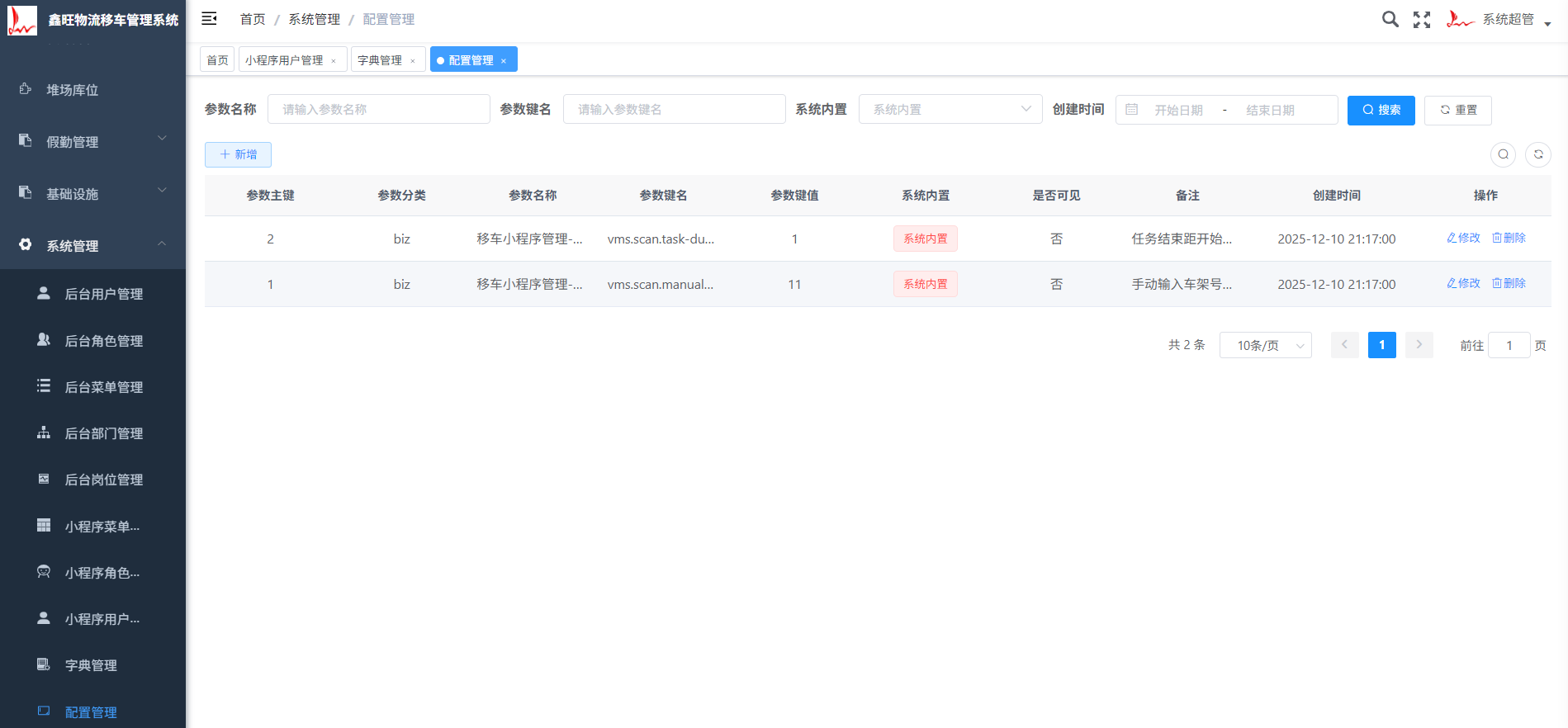Image resolution: width=1568 pixels, height=728 pixels.
Task: Click cell 任务结束距开始... remark
Action: point(1182,239)
